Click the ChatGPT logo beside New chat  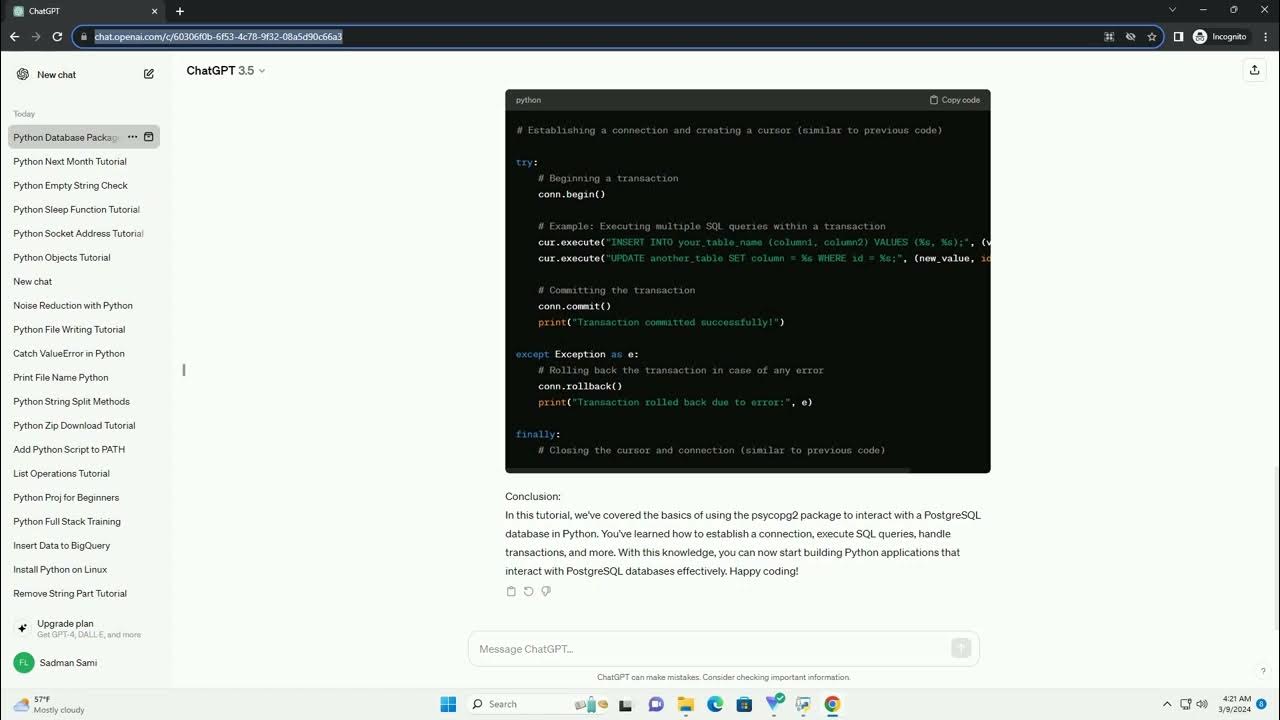23,74
